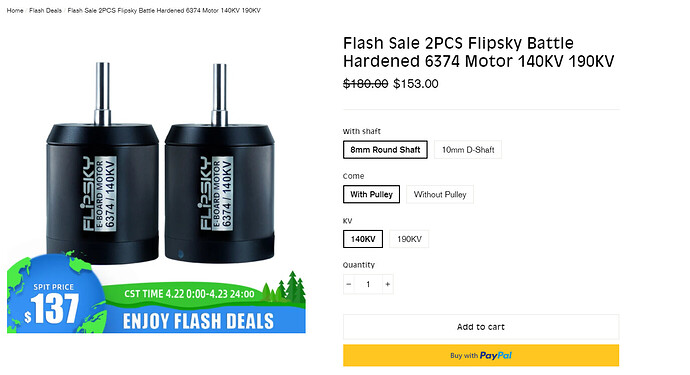Focus the quantity input field

pos(368,284)
